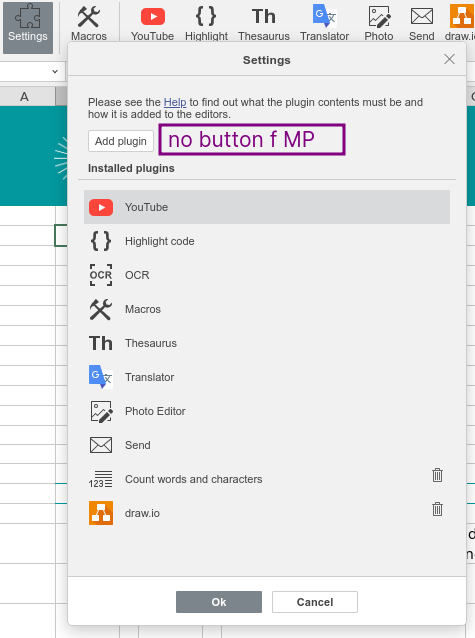Select Photo Editor in the plugin list

pyautogui.click(x=267, y=411)
